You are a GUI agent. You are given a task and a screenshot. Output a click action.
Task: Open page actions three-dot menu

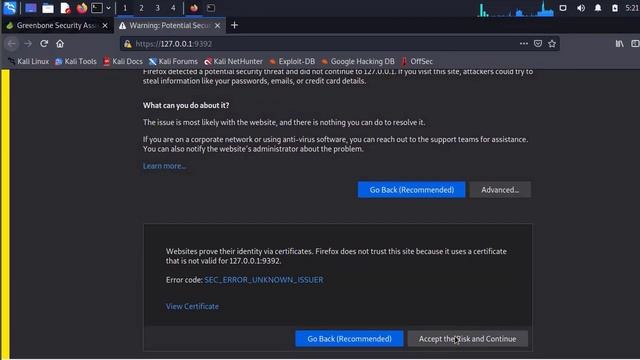coord(524,44)
